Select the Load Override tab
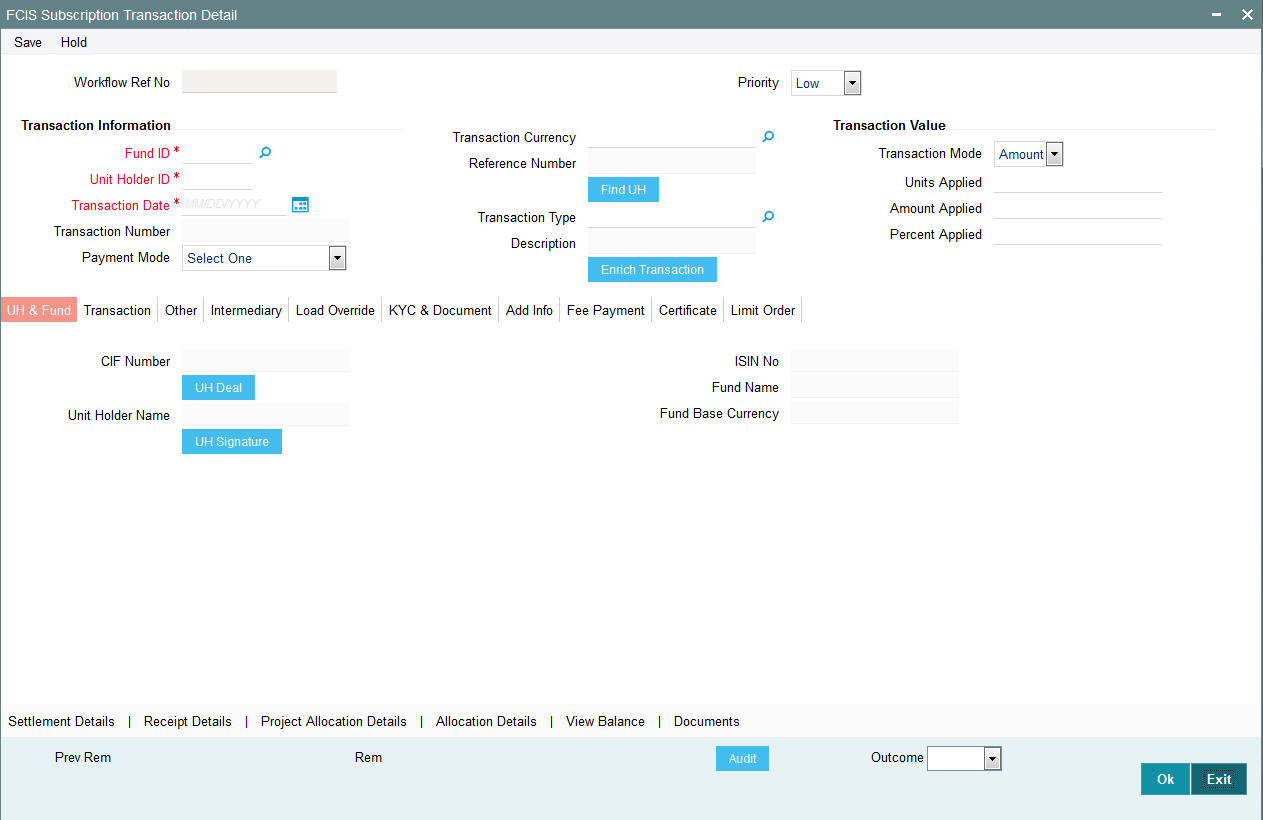Screen dimensions: 1263x820 [335, 310]
